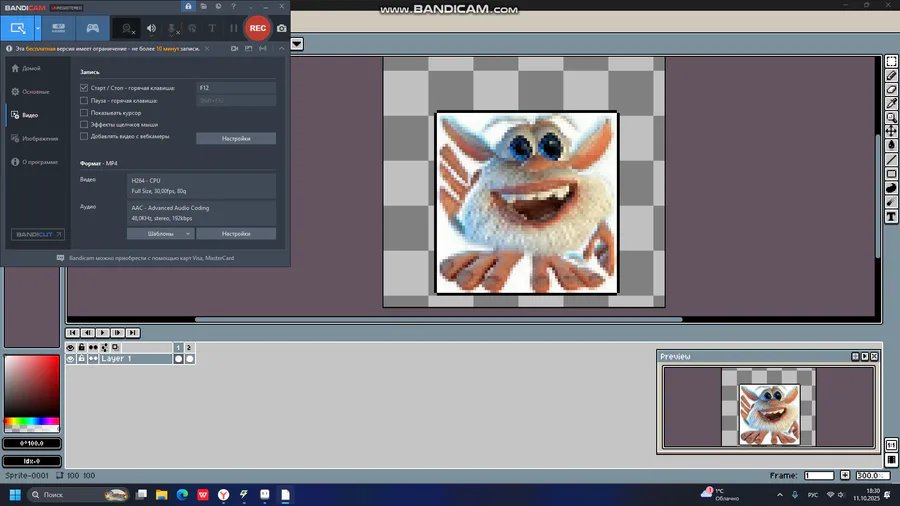Screen dimensions: 900x506
Task: Select the Eraser tool in Aseprite
Action: click(x=891, y=89)
